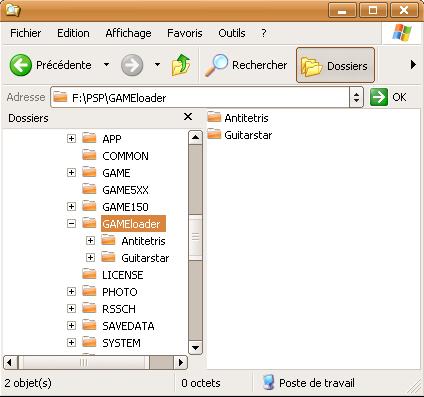
Task: Expand the GAME folder node
Action: [71, 172]
